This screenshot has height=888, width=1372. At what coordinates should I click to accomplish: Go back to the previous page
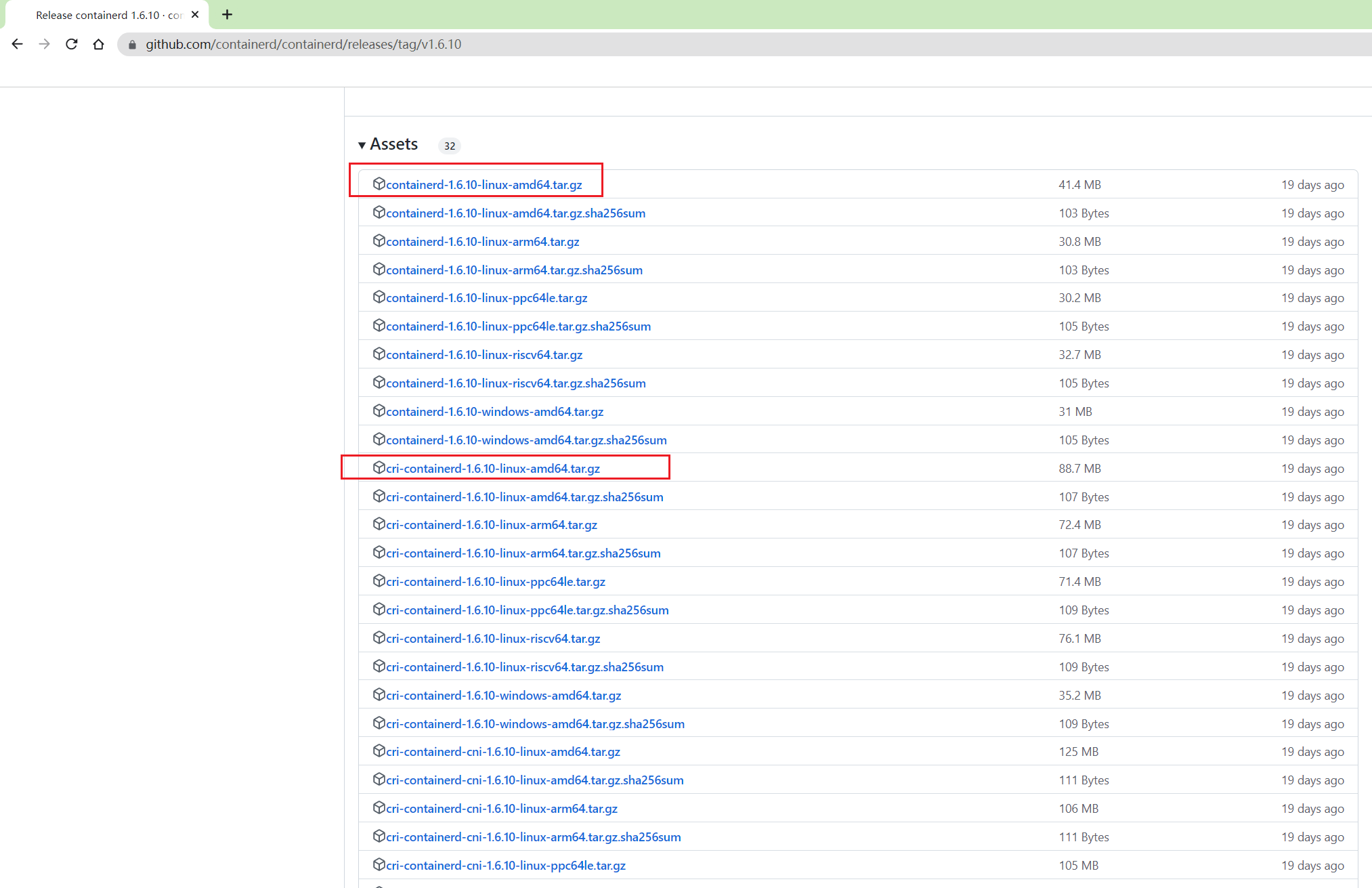(x=18, y=44)
